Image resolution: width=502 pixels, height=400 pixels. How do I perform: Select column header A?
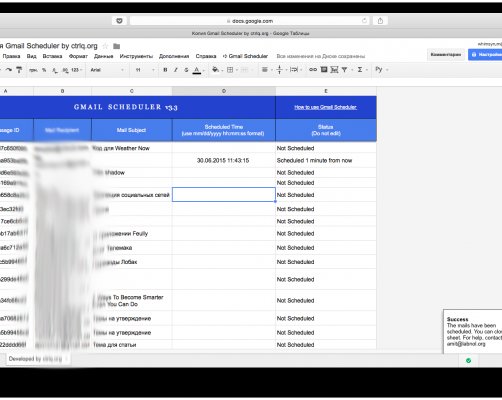(17, 91)
